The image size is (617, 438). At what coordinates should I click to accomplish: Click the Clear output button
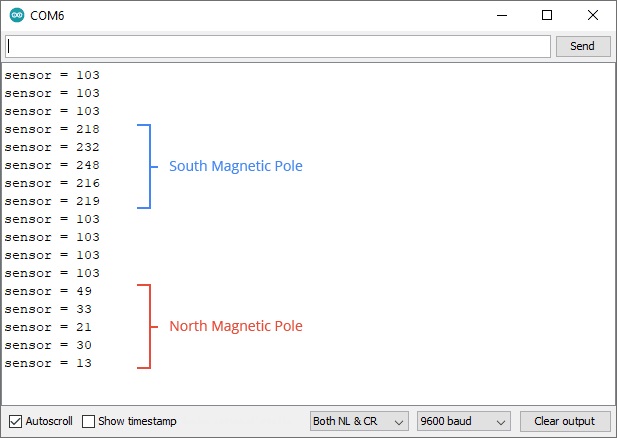pos(564,421)
